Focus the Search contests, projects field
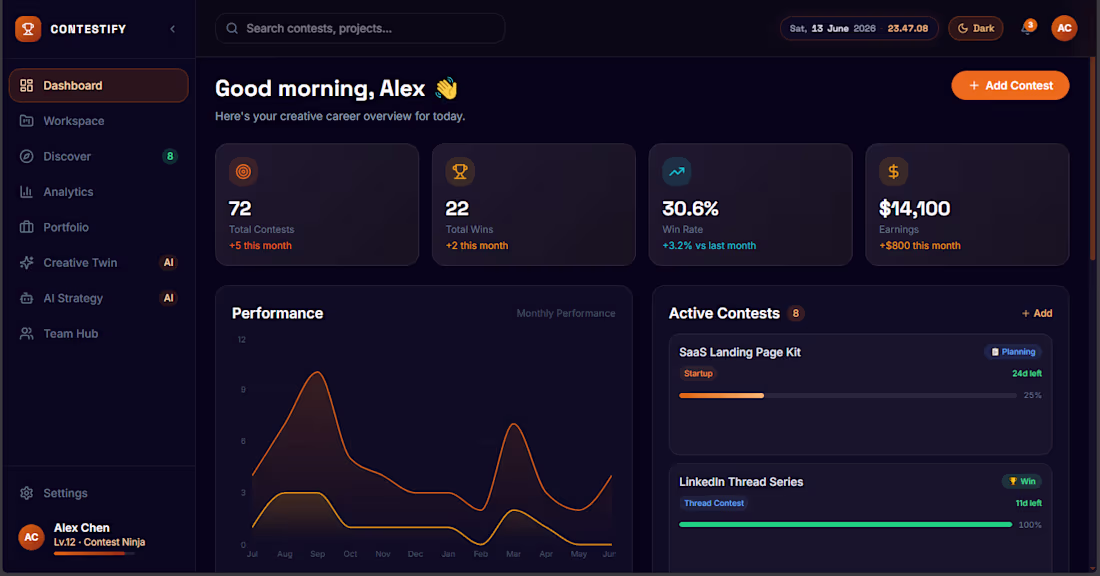Viewport: 1100px width, 576px height. click(x=360, y=29)
